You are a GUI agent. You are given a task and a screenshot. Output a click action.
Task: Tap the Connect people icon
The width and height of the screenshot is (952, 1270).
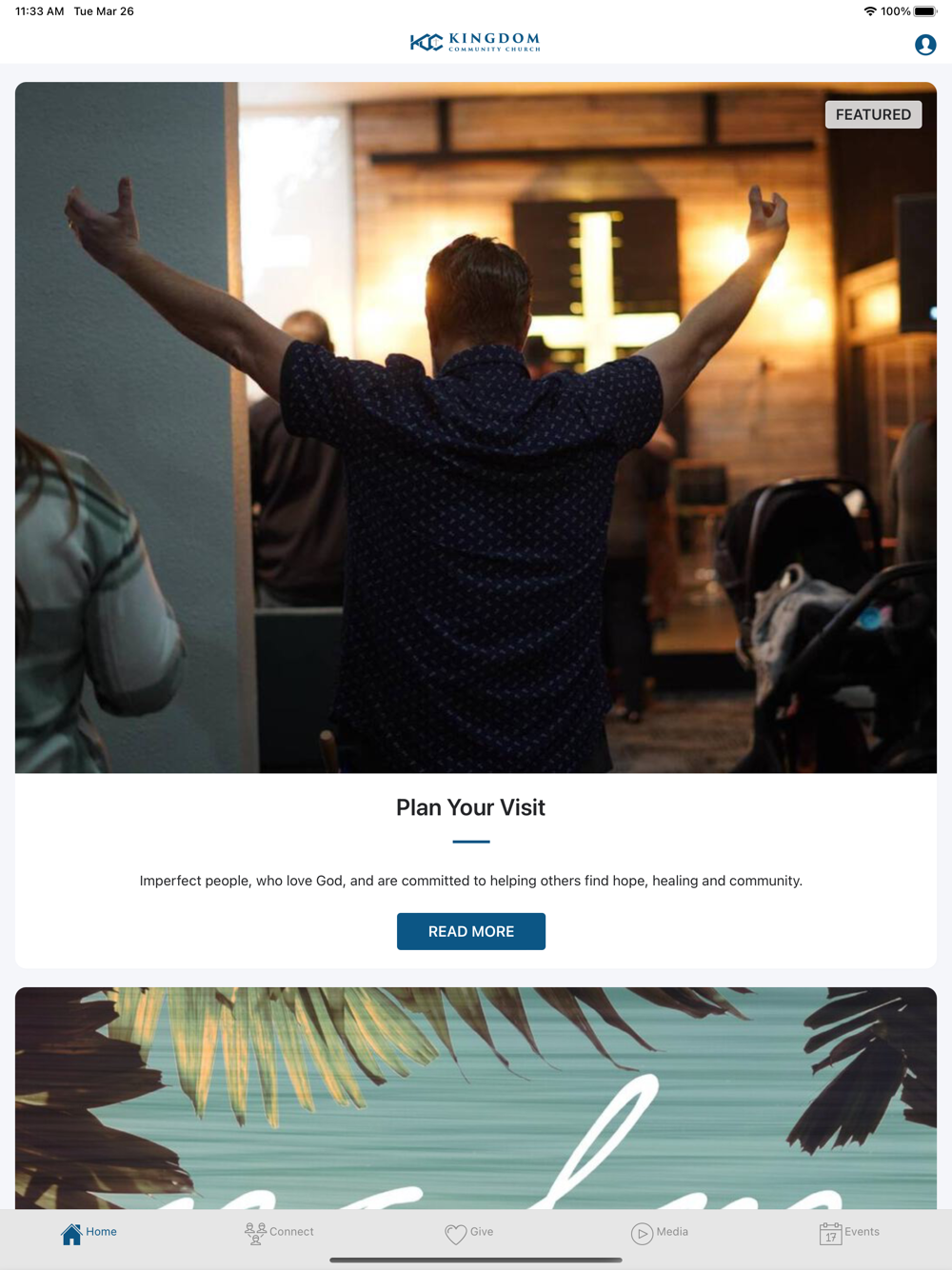point(255,1234)
